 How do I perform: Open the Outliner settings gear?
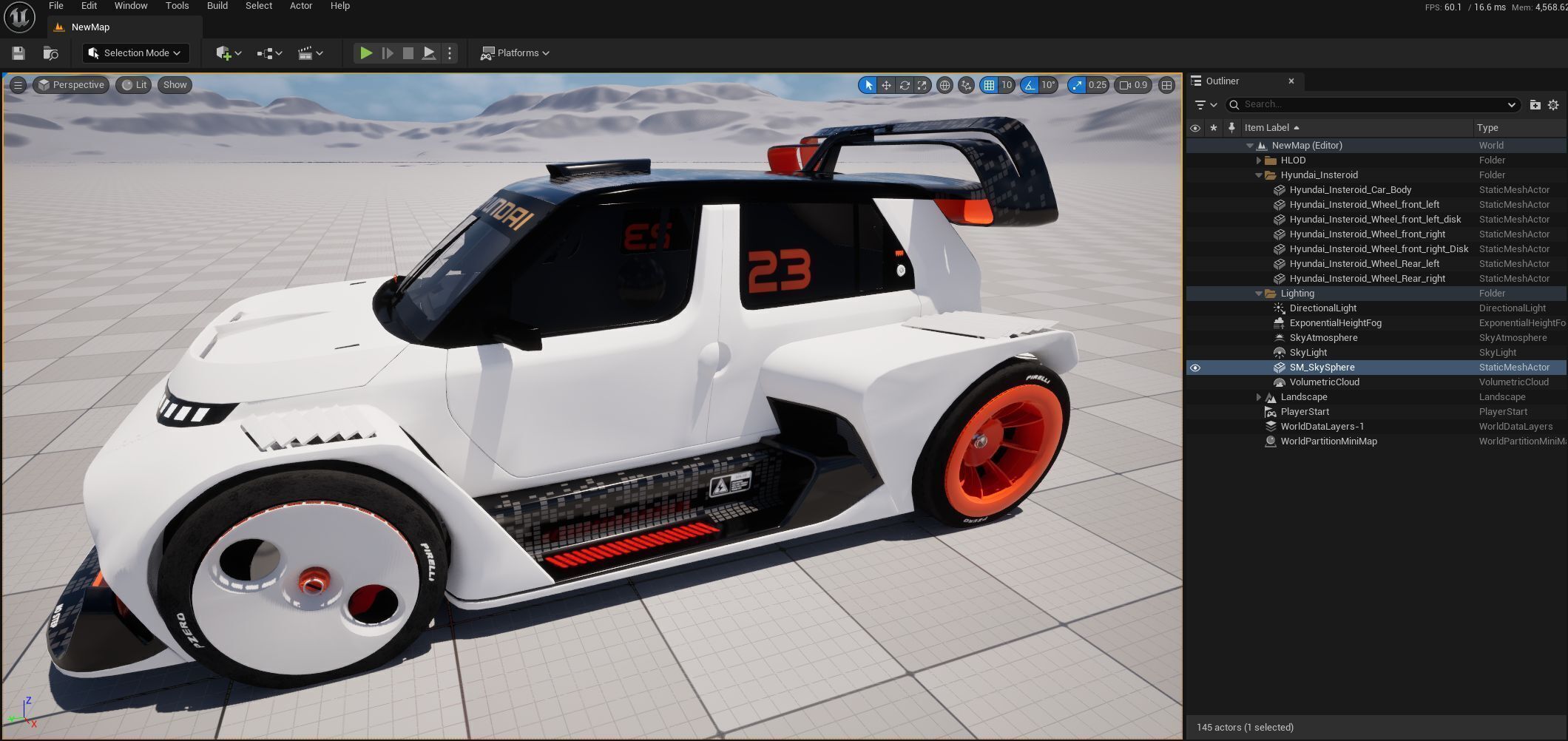(1553, 105)
